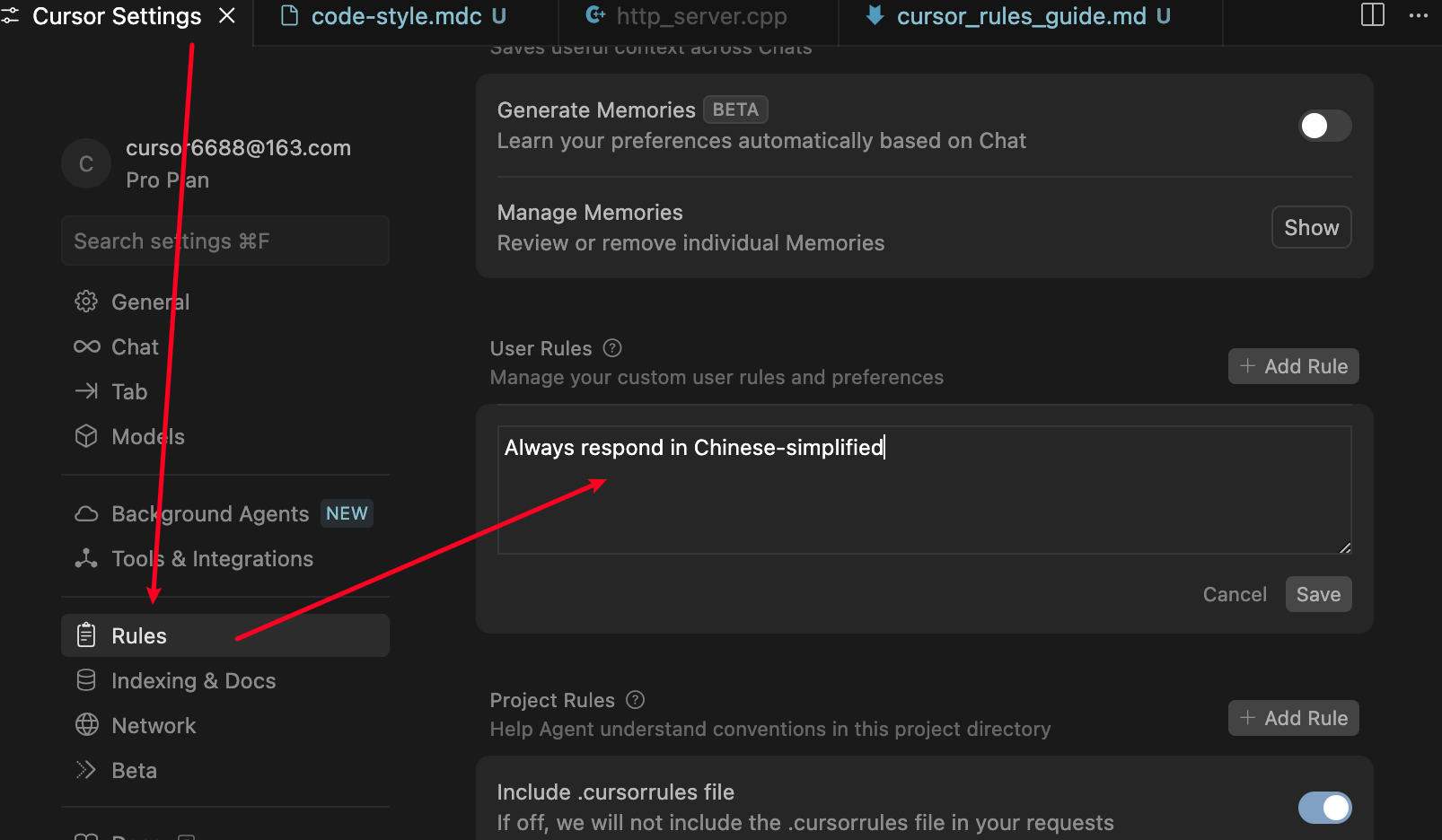Save the user rule
The width and height of the screenshot is (1442, 840).
pyautogui.click(x=1318, y=594)
